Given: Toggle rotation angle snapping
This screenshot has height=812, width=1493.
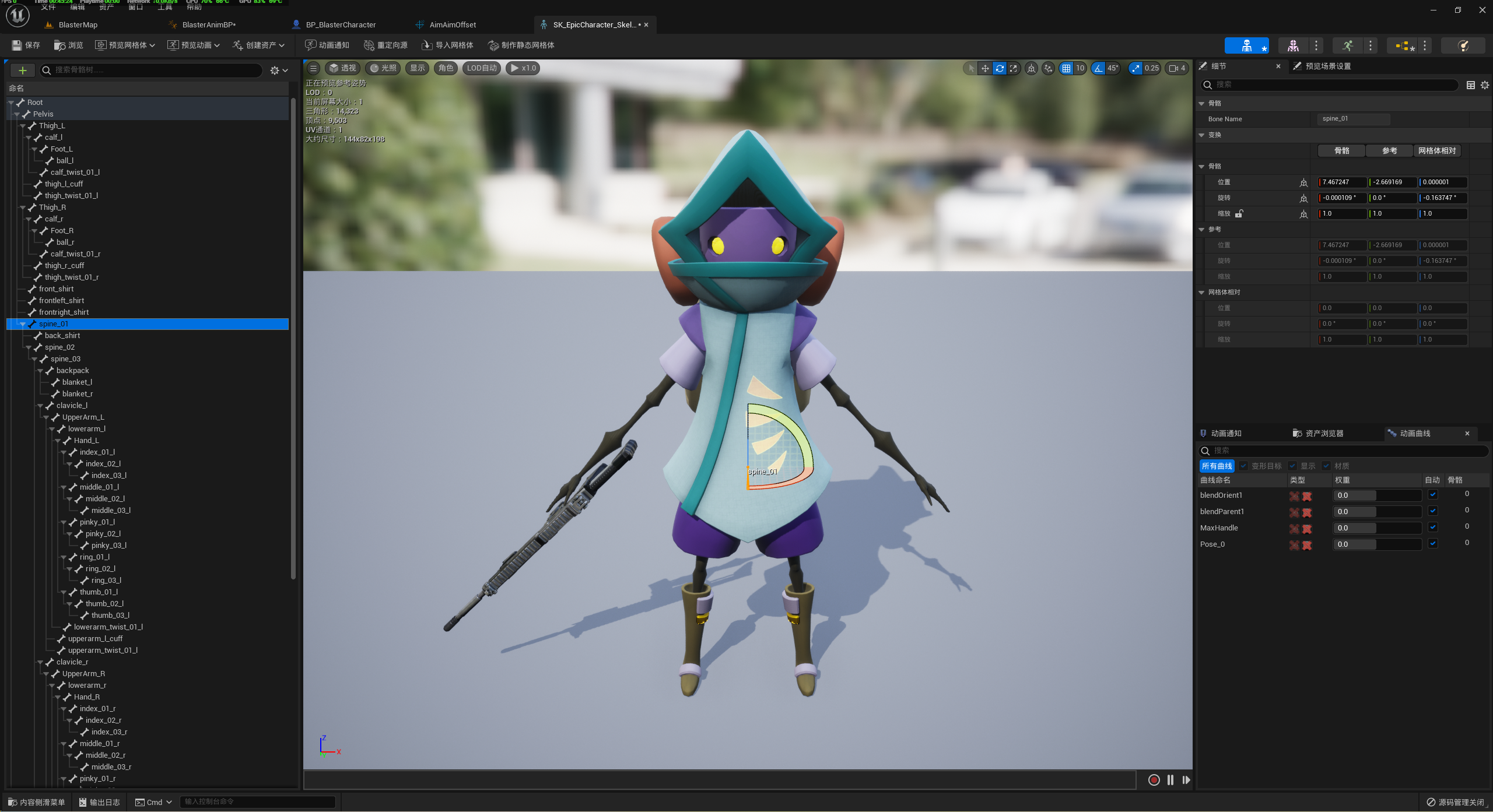Looking at the screenshot, I should pyautogui.click(x=1098, y=68).
